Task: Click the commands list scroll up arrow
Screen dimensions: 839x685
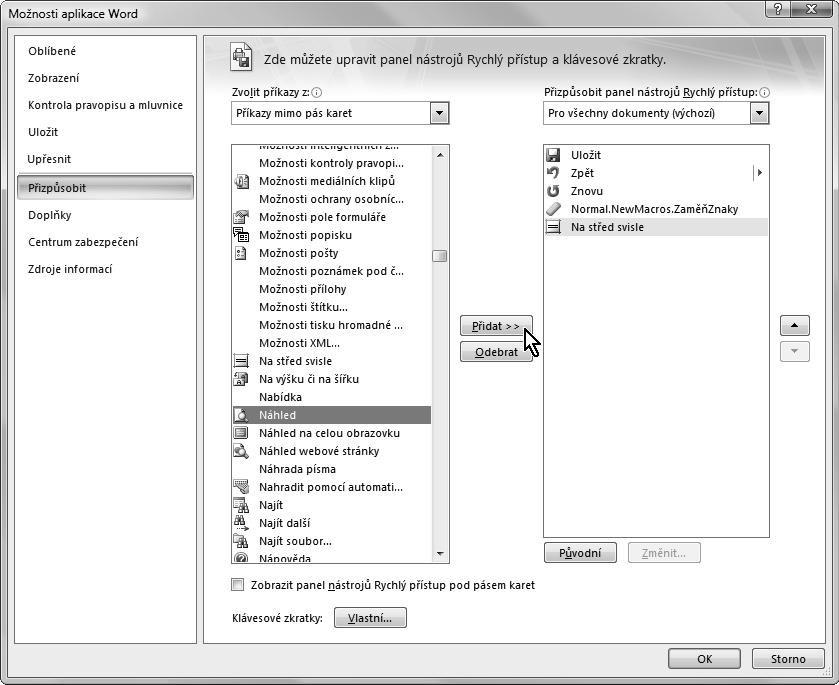Action: (x=440, y=155)
